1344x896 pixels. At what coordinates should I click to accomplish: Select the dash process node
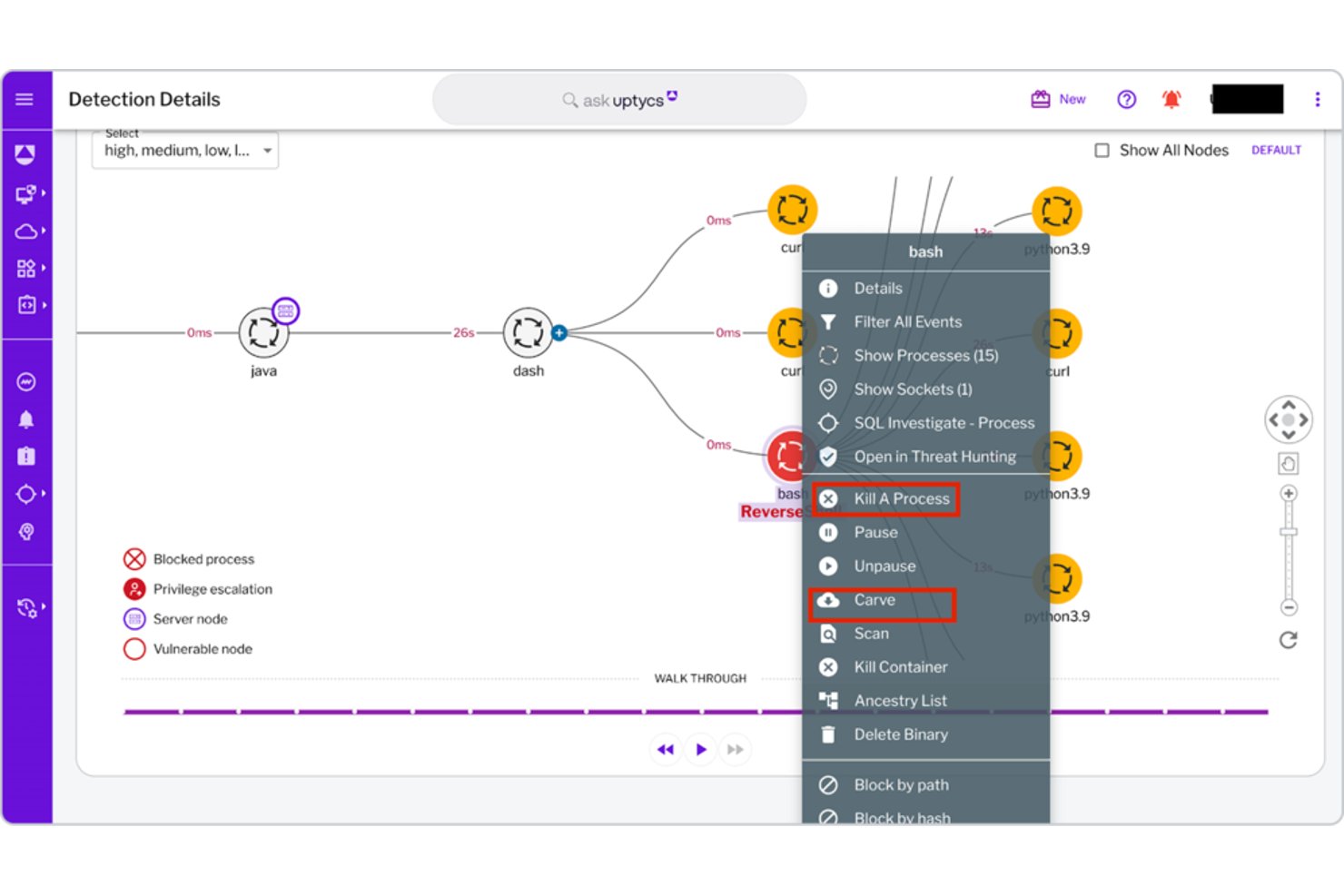click(529, 333)
